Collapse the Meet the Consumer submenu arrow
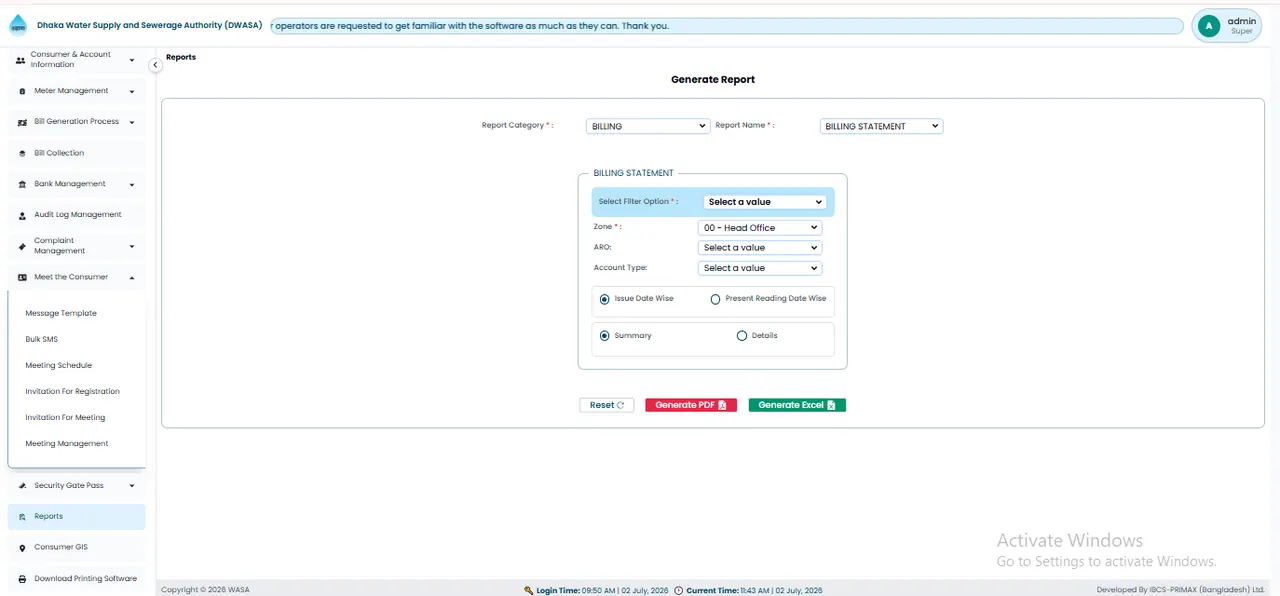This screenshot has height=596, width=1280. 132,277
